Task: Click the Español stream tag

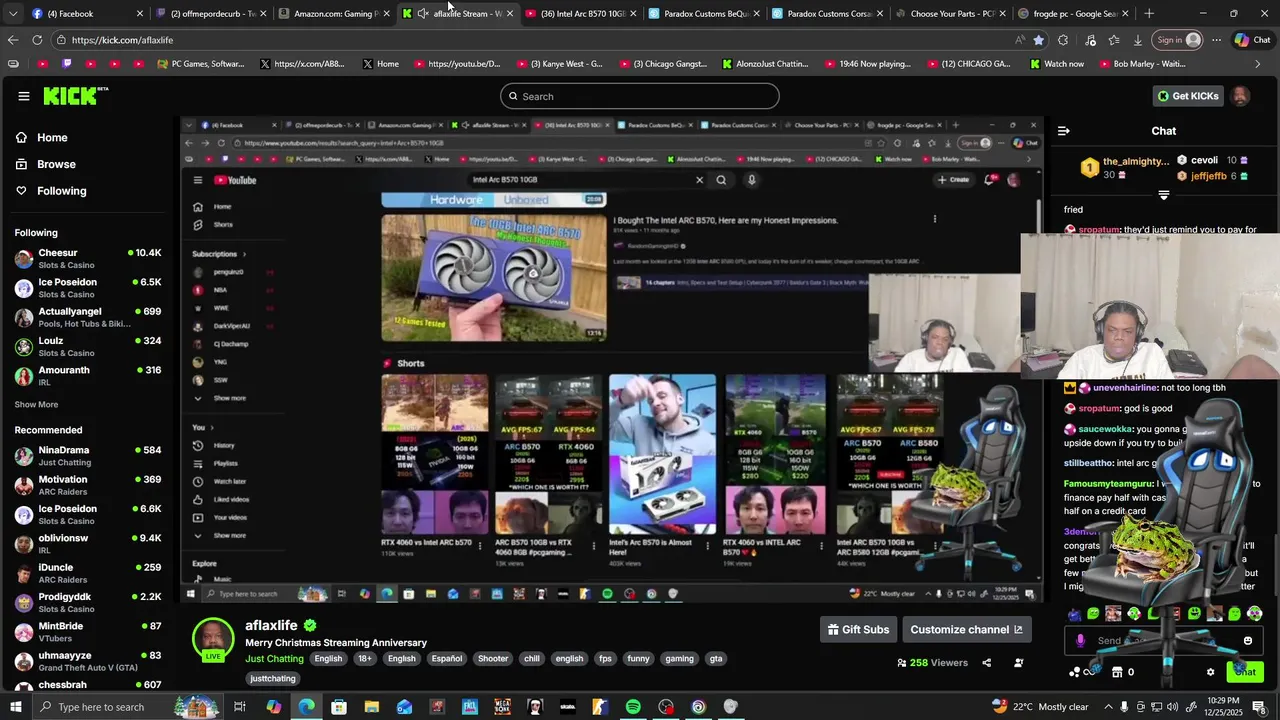Action: coord(447,659)
